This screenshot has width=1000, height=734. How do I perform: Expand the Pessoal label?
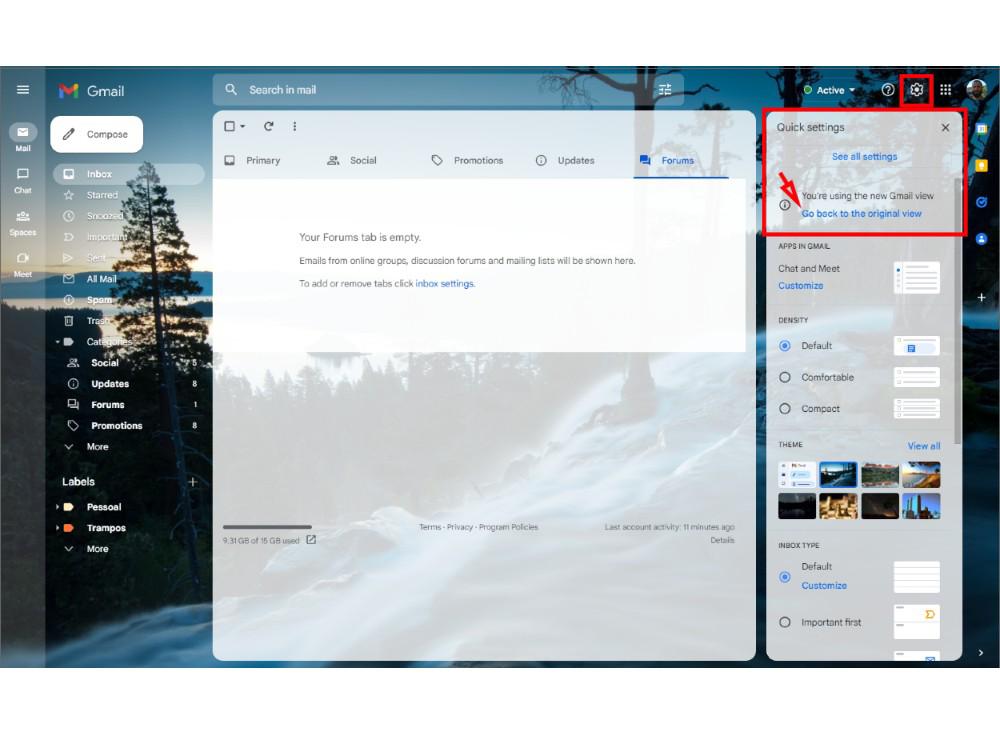pyautogui.click(x=57, y=507)
